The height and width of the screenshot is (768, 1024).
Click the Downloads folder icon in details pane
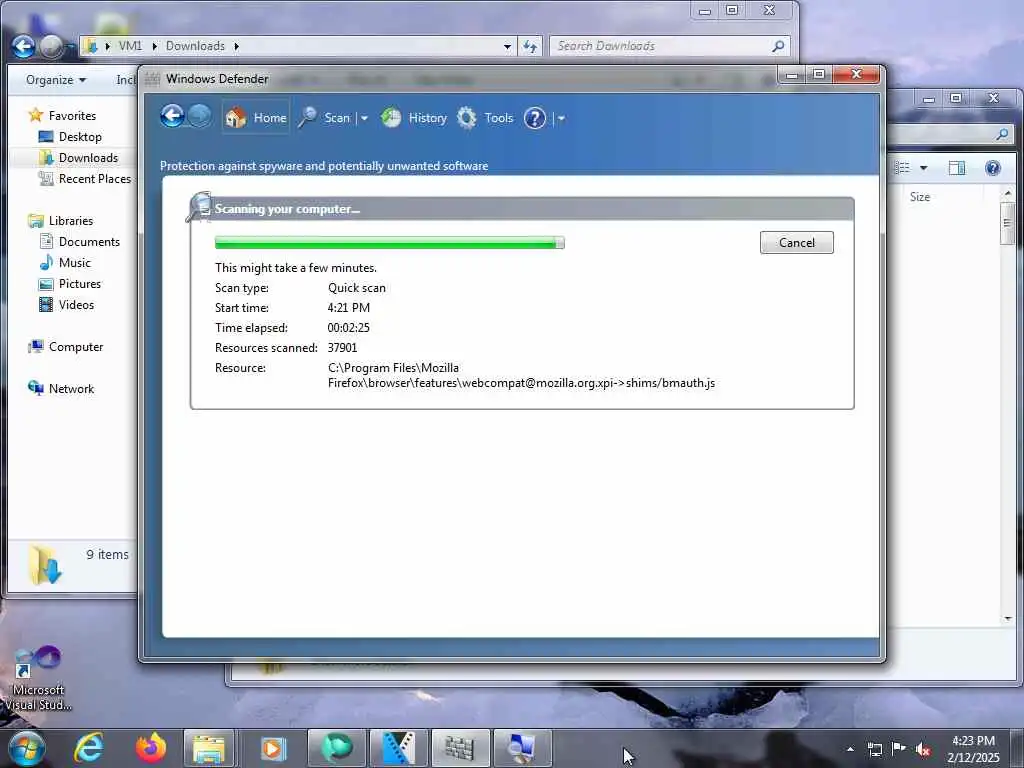point(44,564)
